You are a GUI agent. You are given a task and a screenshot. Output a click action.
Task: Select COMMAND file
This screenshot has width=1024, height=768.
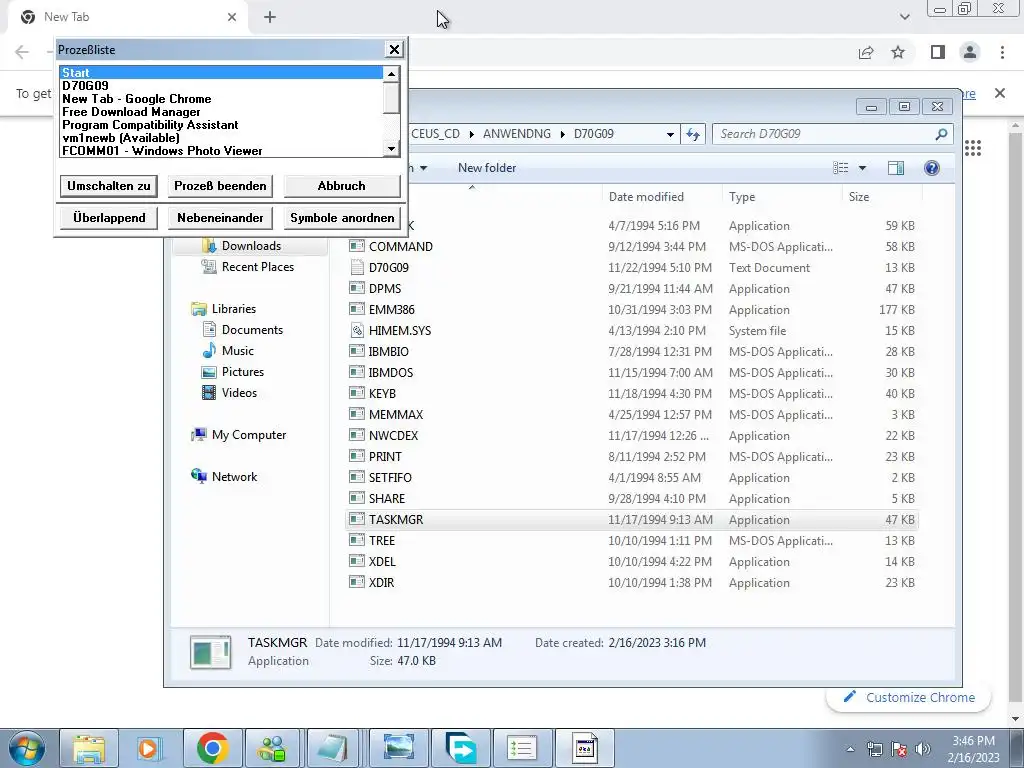click(x=400, y=246)
